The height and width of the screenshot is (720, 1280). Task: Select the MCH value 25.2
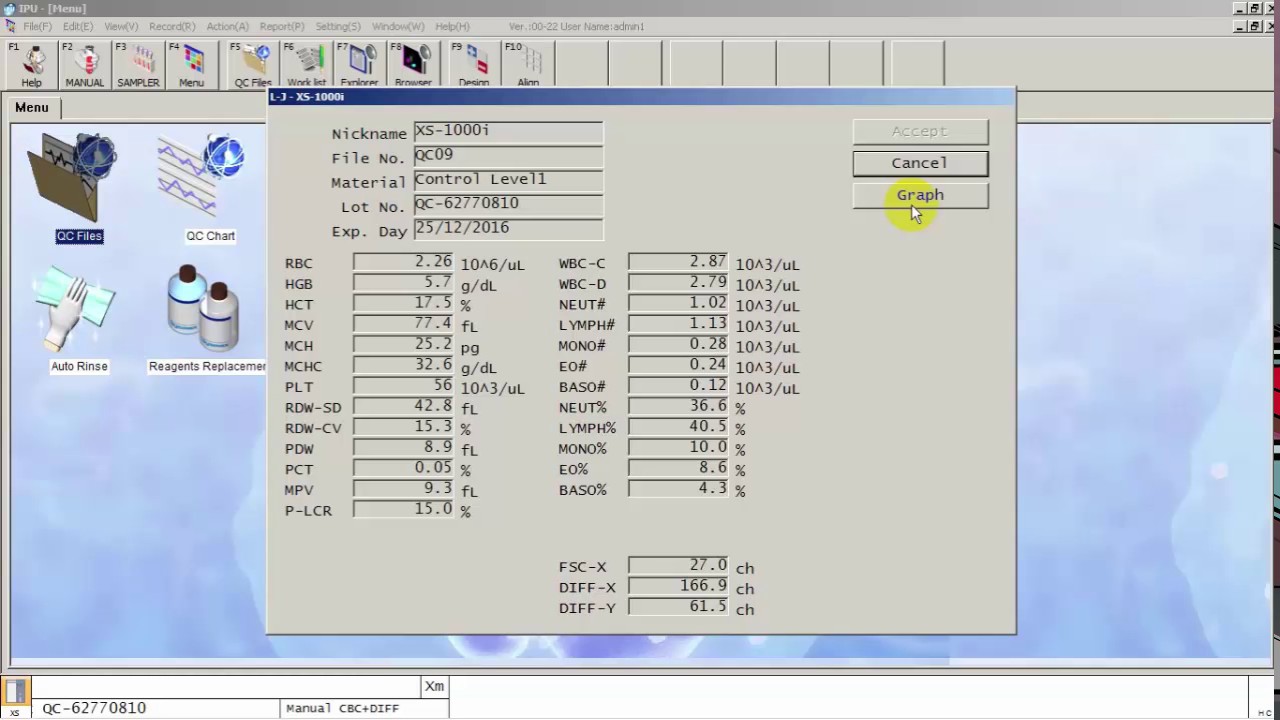click(404, 345)
